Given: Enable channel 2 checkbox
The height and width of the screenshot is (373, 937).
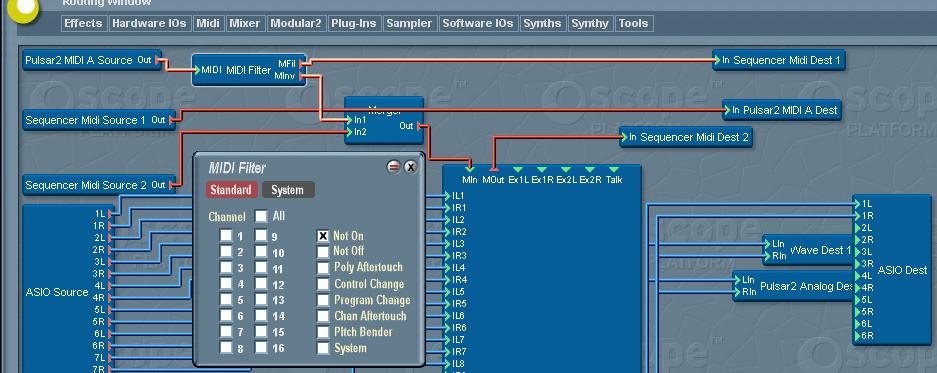Looking at the screenshot, I should (x=226, y=252).
